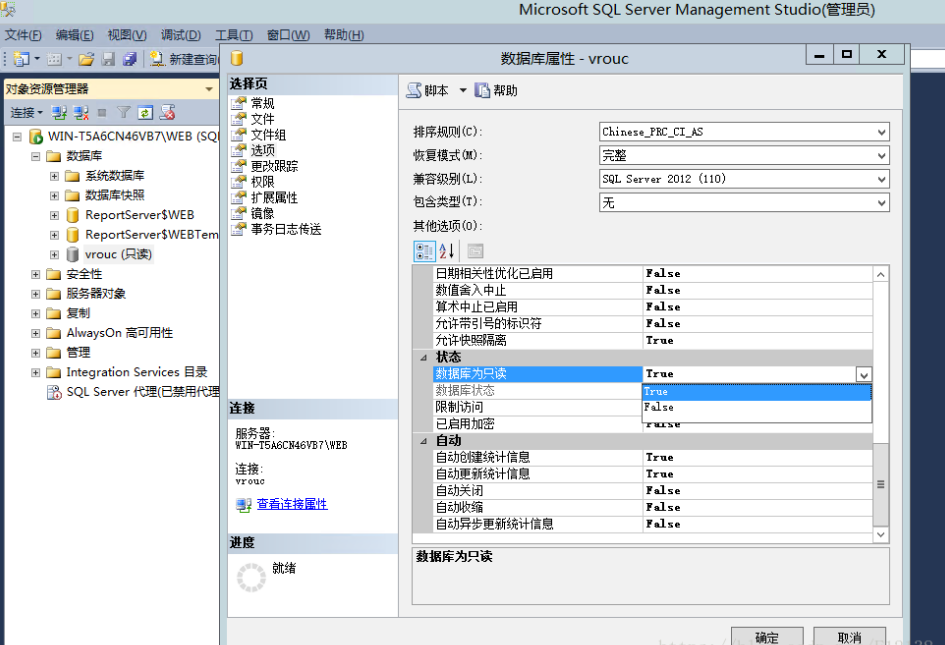Click the Open File folder icon in toolbar

tap(86, 58)
